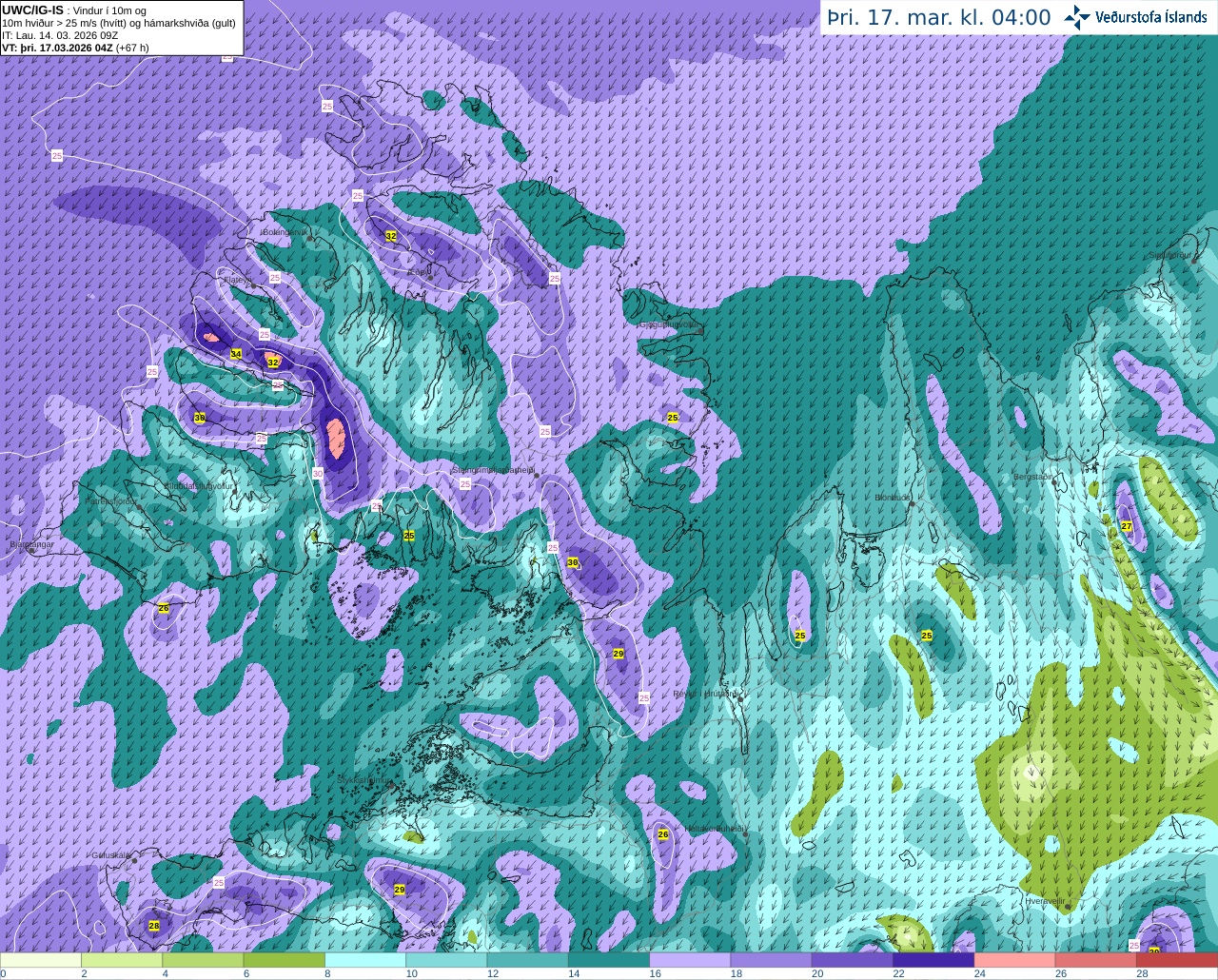The height and width of the screenshot is (980, 1218).
Task: Click the Veðurstofa Íslands name text
Action: tap(1151, 17)
